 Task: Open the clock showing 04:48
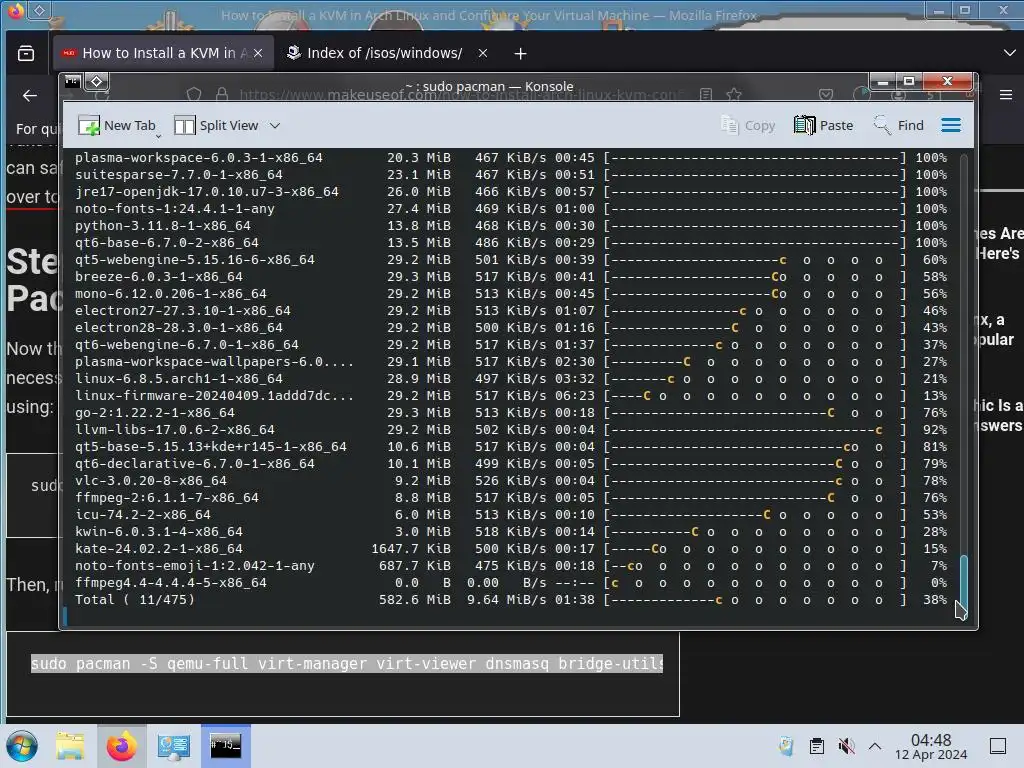[x=931, y=746]
